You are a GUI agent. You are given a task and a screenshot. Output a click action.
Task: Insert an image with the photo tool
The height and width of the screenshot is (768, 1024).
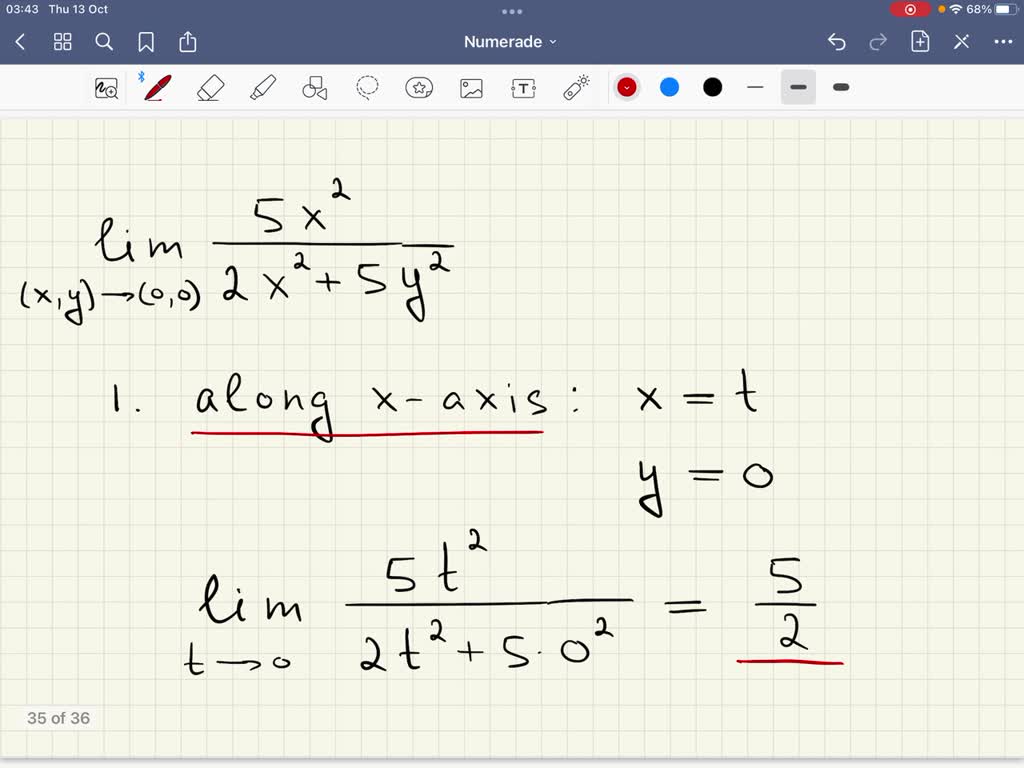click(x=471, y=88)
